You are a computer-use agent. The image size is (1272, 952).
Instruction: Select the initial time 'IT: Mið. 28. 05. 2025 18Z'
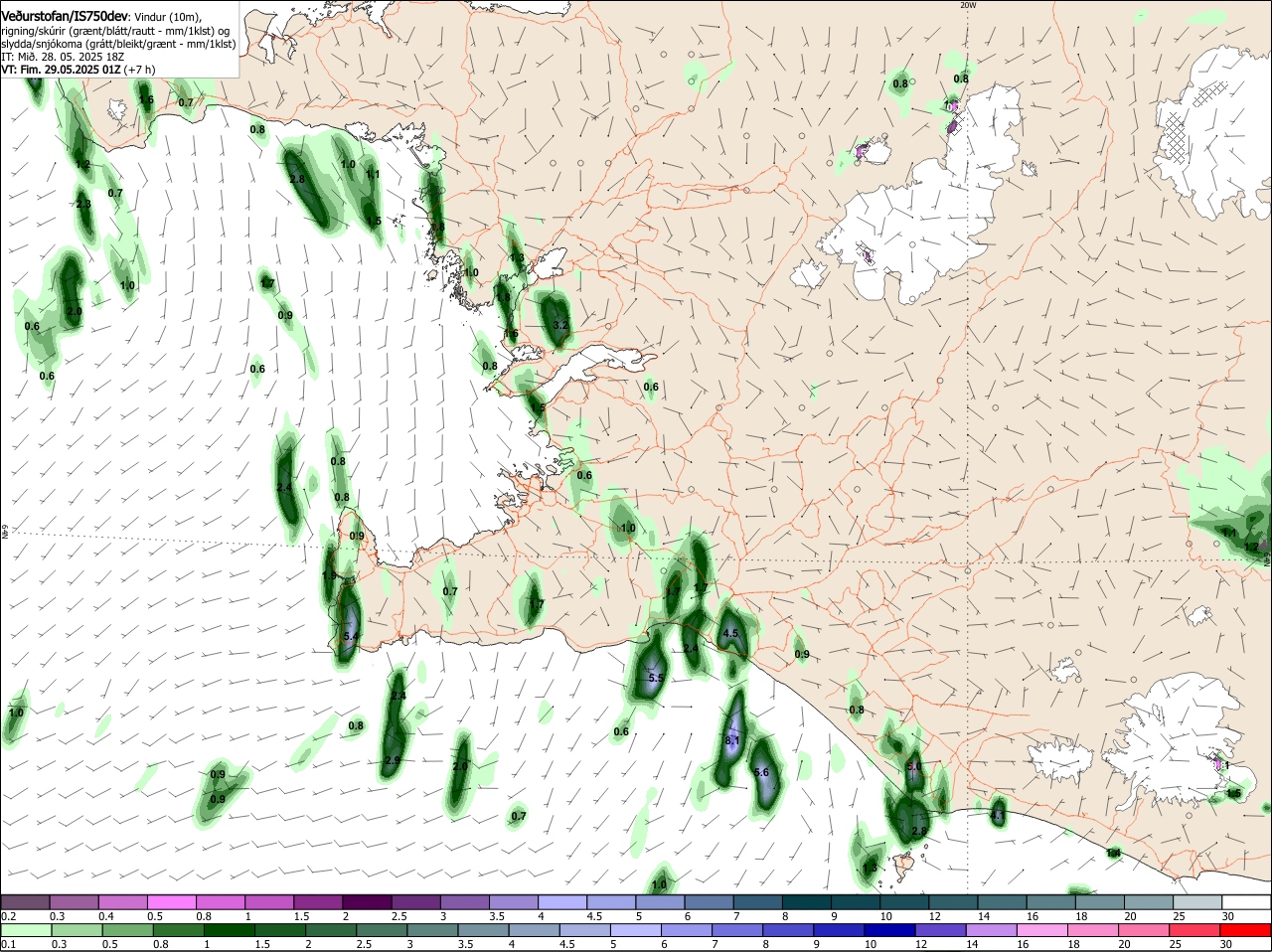click(x=62, y=57)
